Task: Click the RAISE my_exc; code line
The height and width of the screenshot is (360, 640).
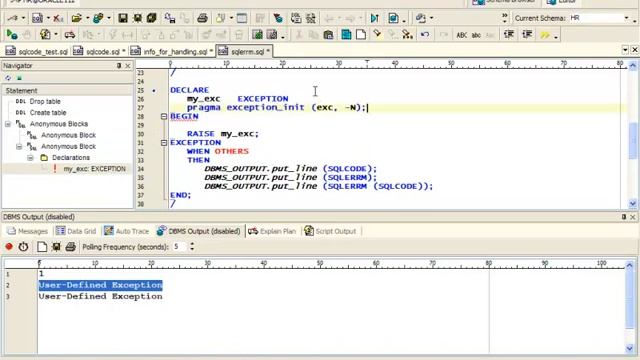Action: [223, 134]
